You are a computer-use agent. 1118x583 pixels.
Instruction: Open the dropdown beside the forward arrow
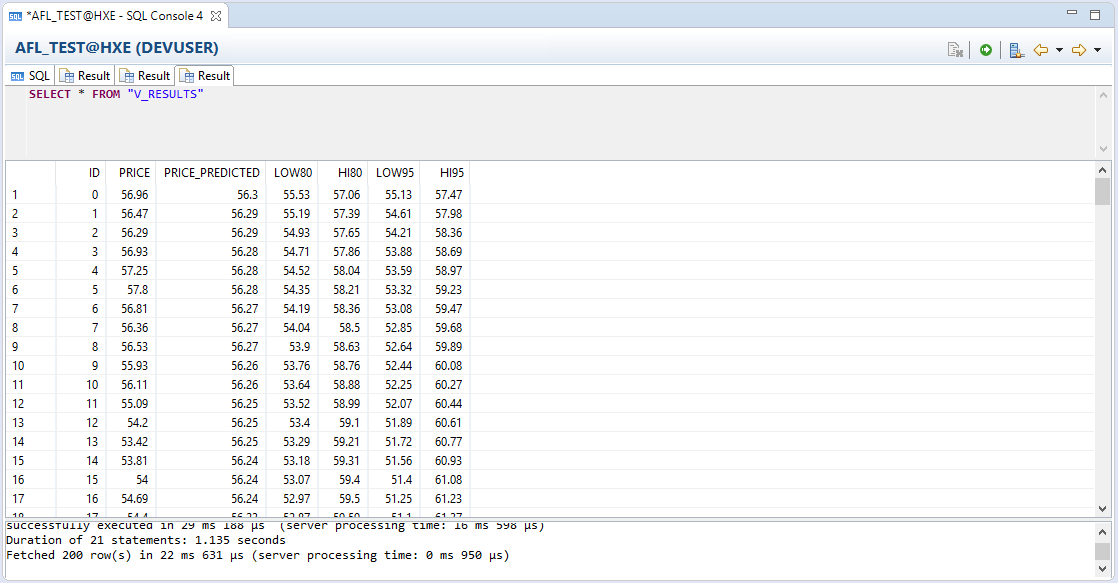(x=1097, y=50)
